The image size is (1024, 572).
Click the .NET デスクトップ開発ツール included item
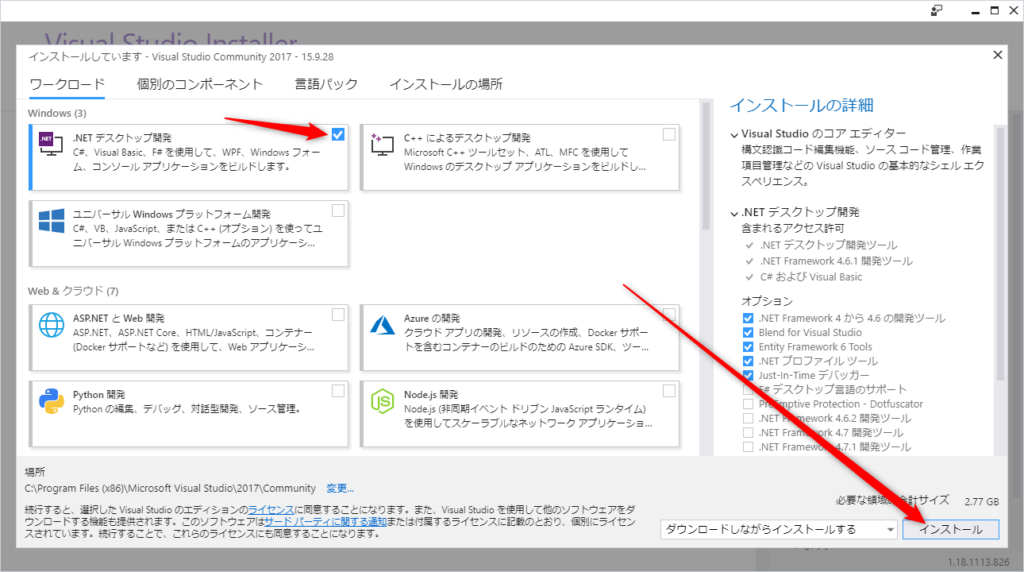coord(828,246)
